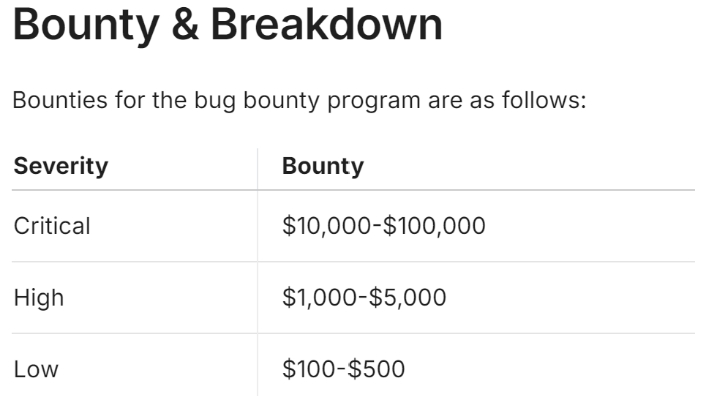Click the word Breakdown in the heading
Viewport: 707px width, 396px height.
[327, 25]
